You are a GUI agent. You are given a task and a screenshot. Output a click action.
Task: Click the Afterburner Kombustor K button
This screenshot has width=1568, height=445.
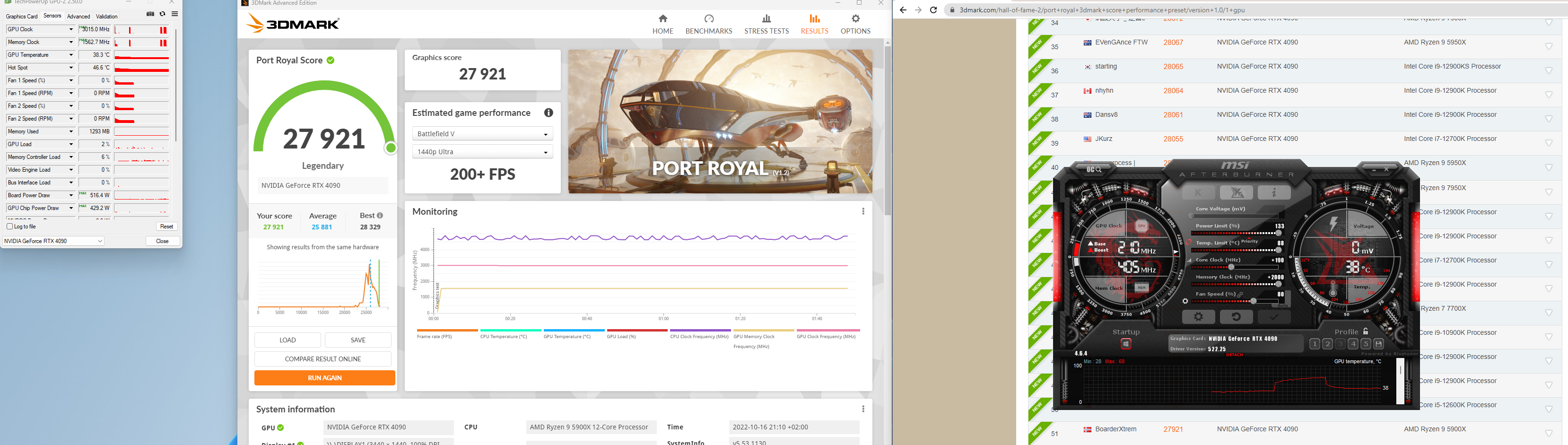pos(1199,193)
